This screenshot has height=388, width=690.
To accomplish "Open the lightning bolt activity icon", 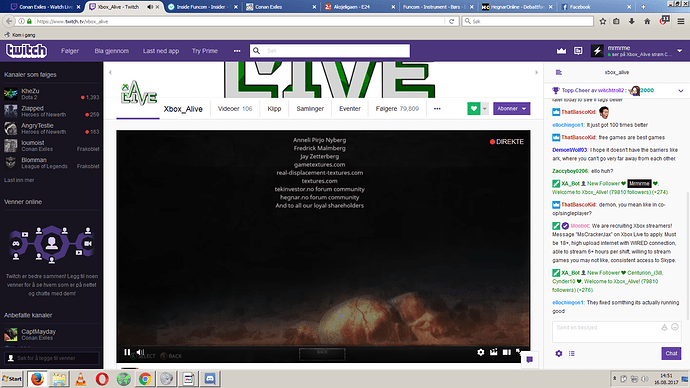I will (597, 51).
